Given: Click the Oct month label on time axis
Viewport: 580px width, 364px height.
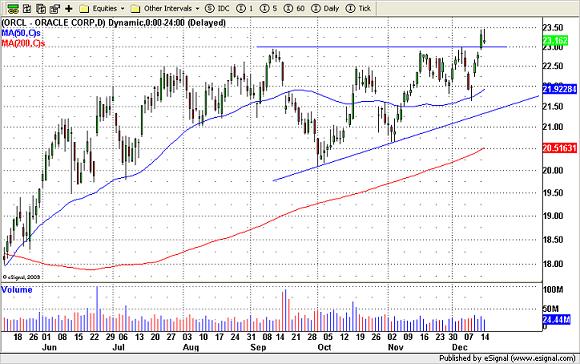Looking at the screenshot, I should (324, 347).
